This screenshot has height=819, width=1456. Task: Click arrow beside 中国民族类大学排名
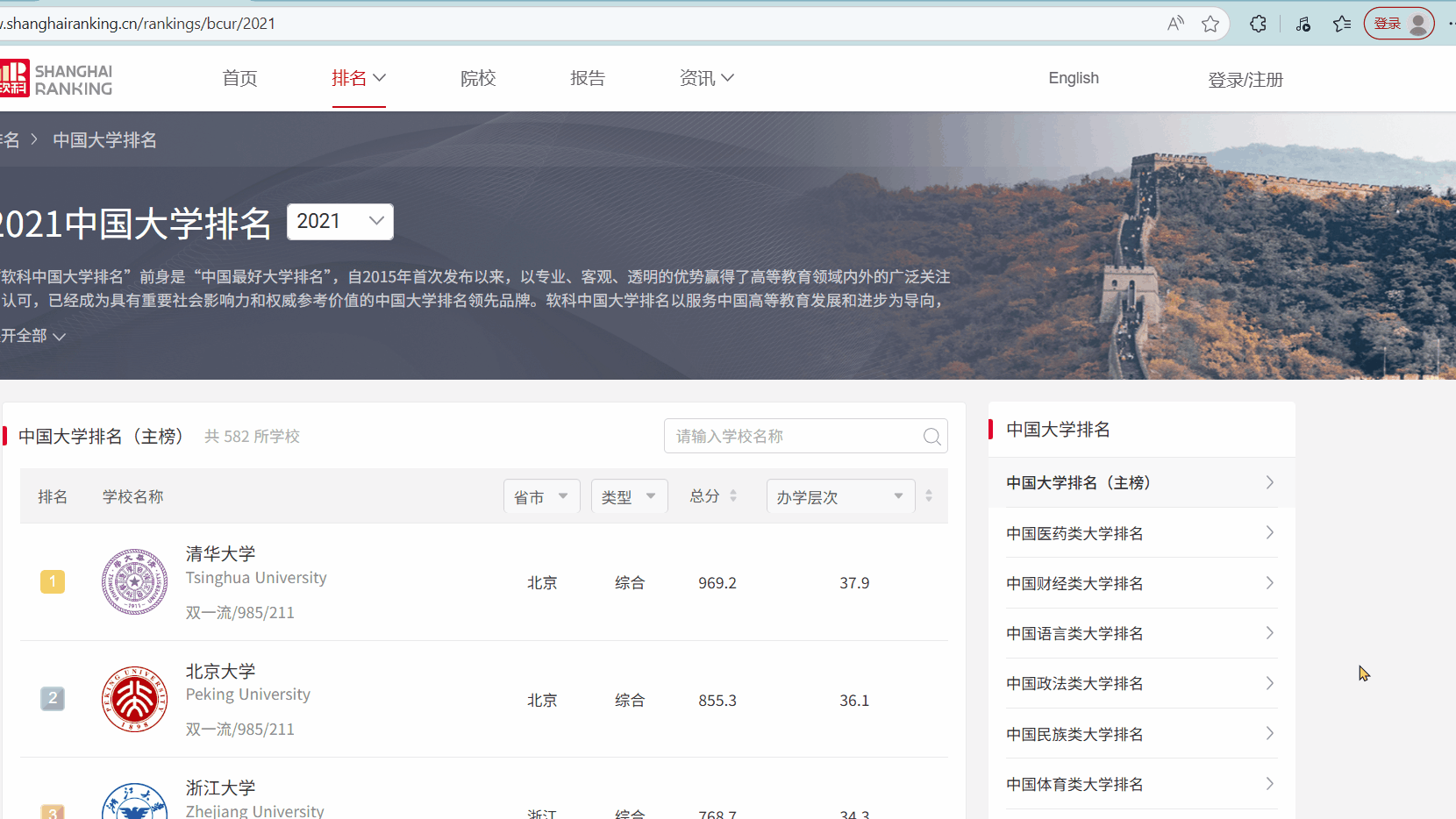tap(1269, 734)
